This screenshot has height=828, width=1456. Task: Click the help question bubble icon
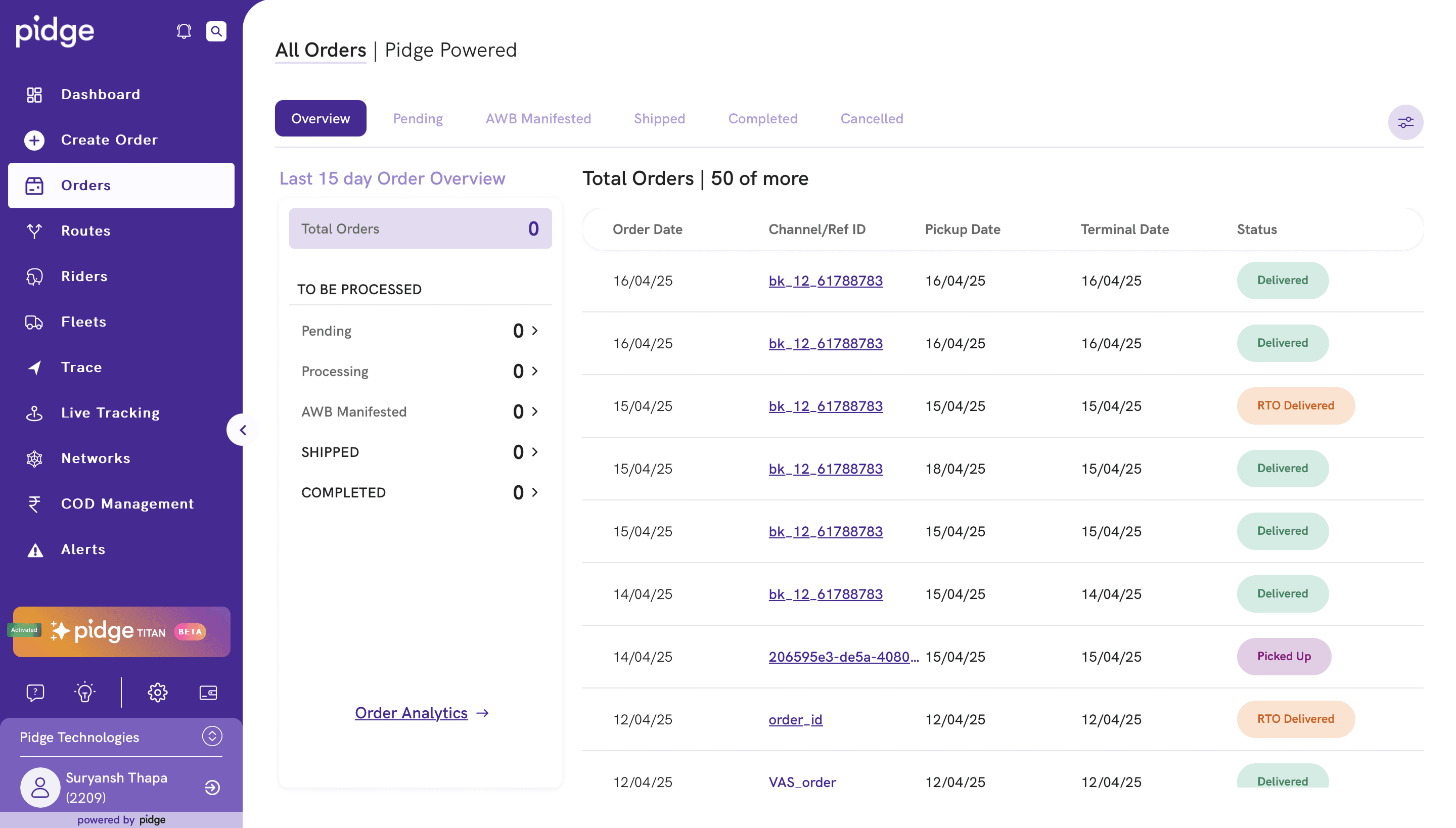pos(35,692)
